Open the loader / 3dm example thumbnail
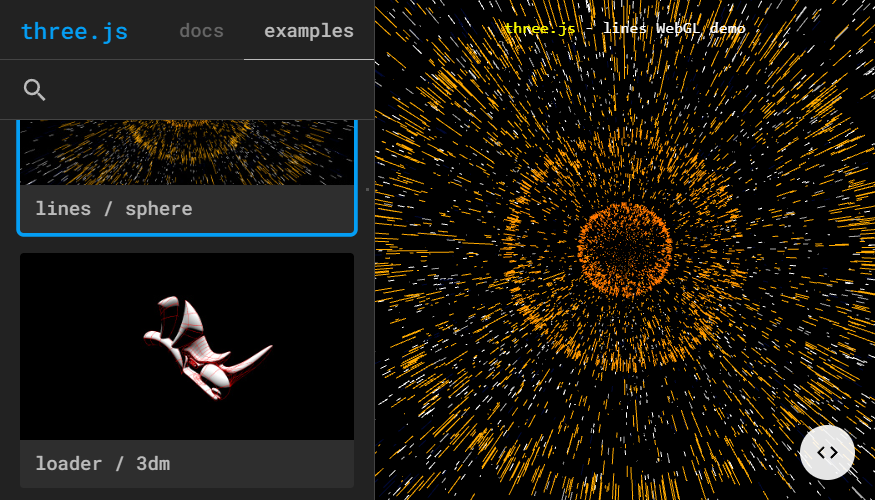The height and width of the screenshot is (500, 875). point(187,346)
